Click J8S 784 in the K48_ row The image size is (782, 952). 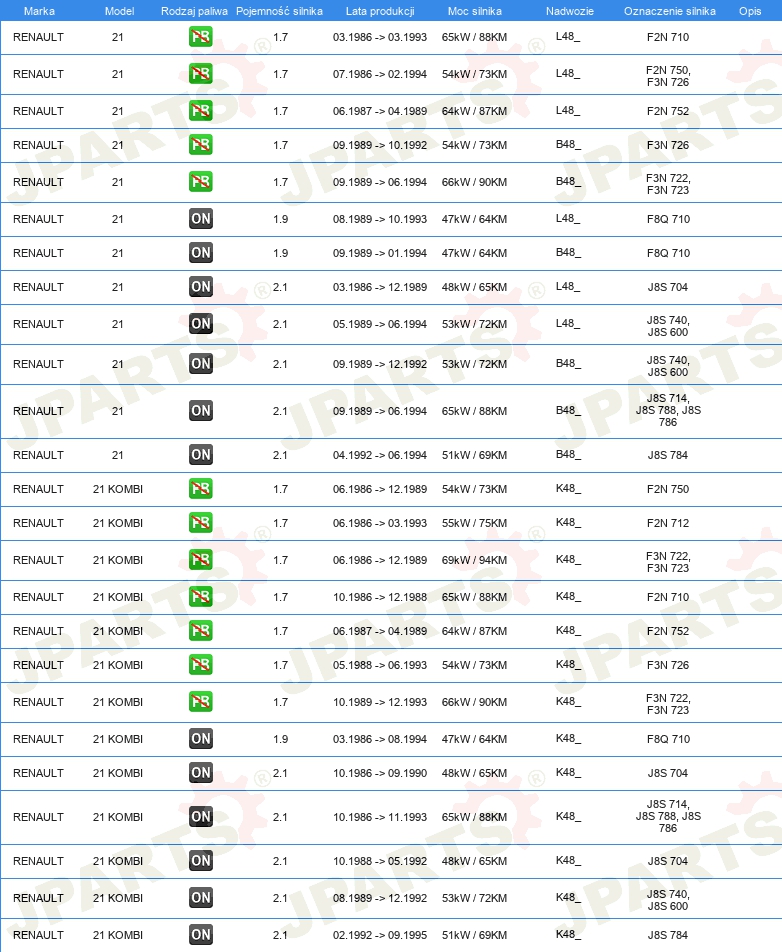coord(668,936)
